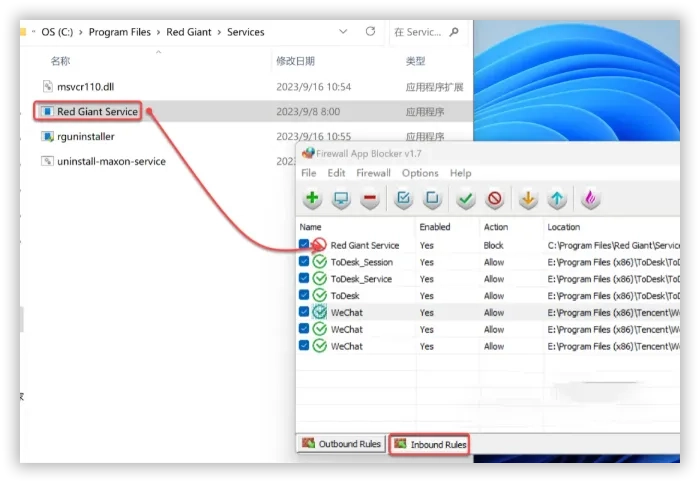Image resolution: width=700 pixels, height=483 pixels.
Task: Click the blue up-arrow toolbar icon
Action: point(557,198)
